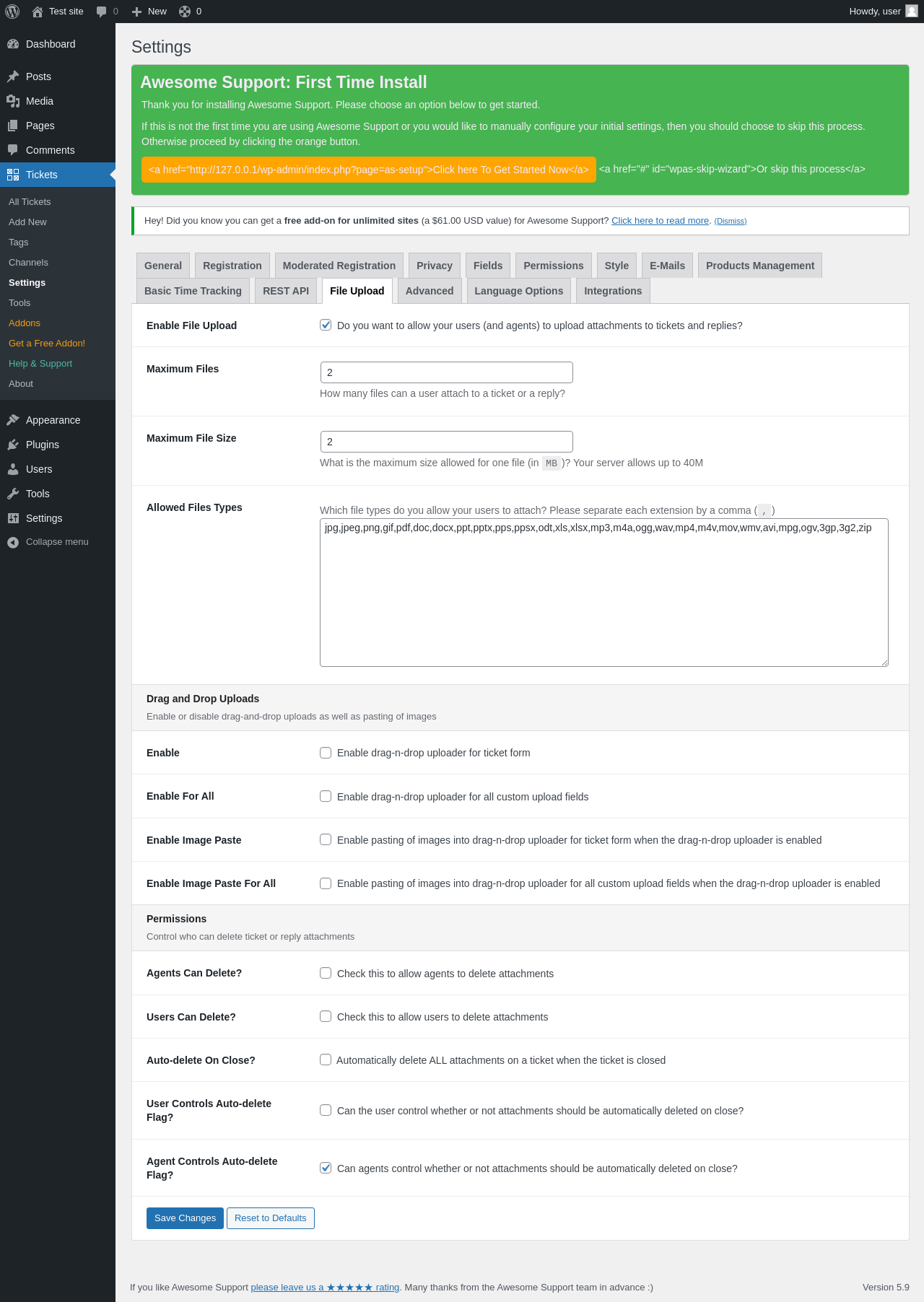Viewport: 924px width, 1302px height.
Task: Open the Howdy, user account menu
Action: point(883,12)
